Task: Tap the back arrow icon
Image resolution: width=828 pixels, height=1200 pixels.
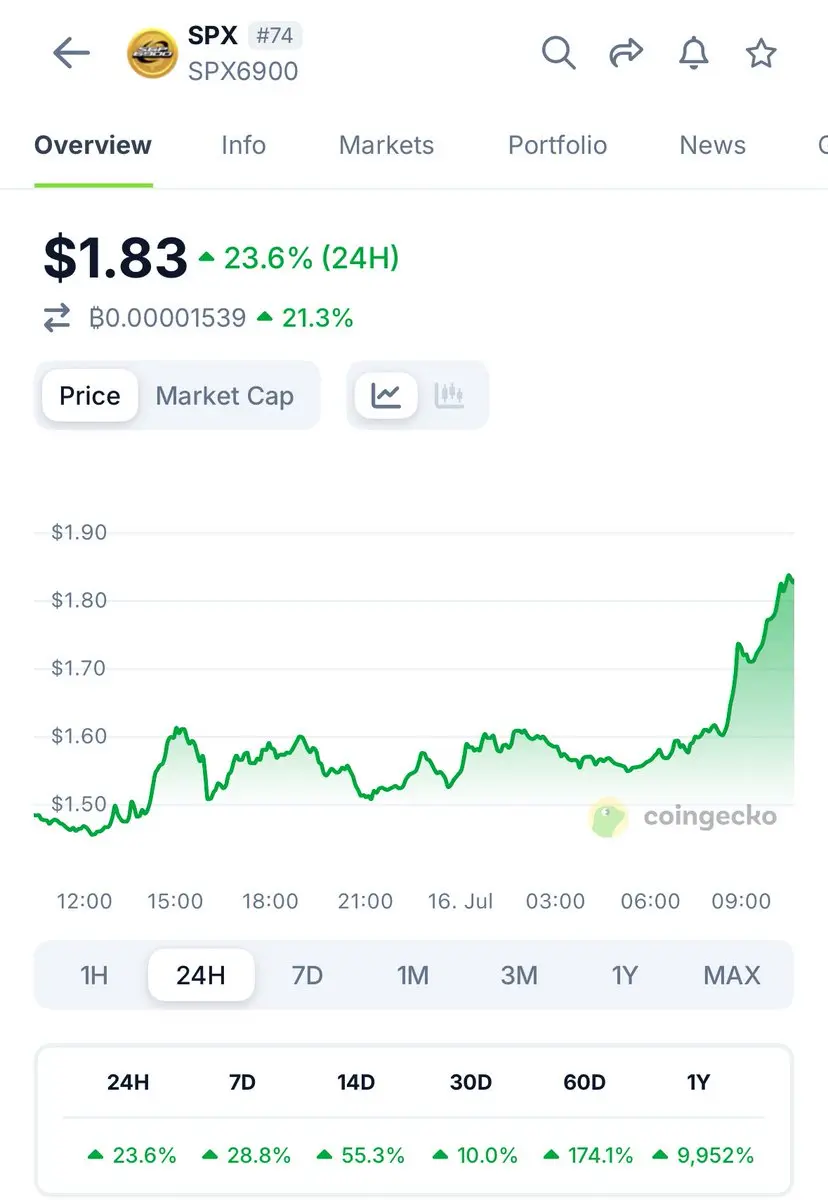Action: pyautogui.click(x=72, y=53)
